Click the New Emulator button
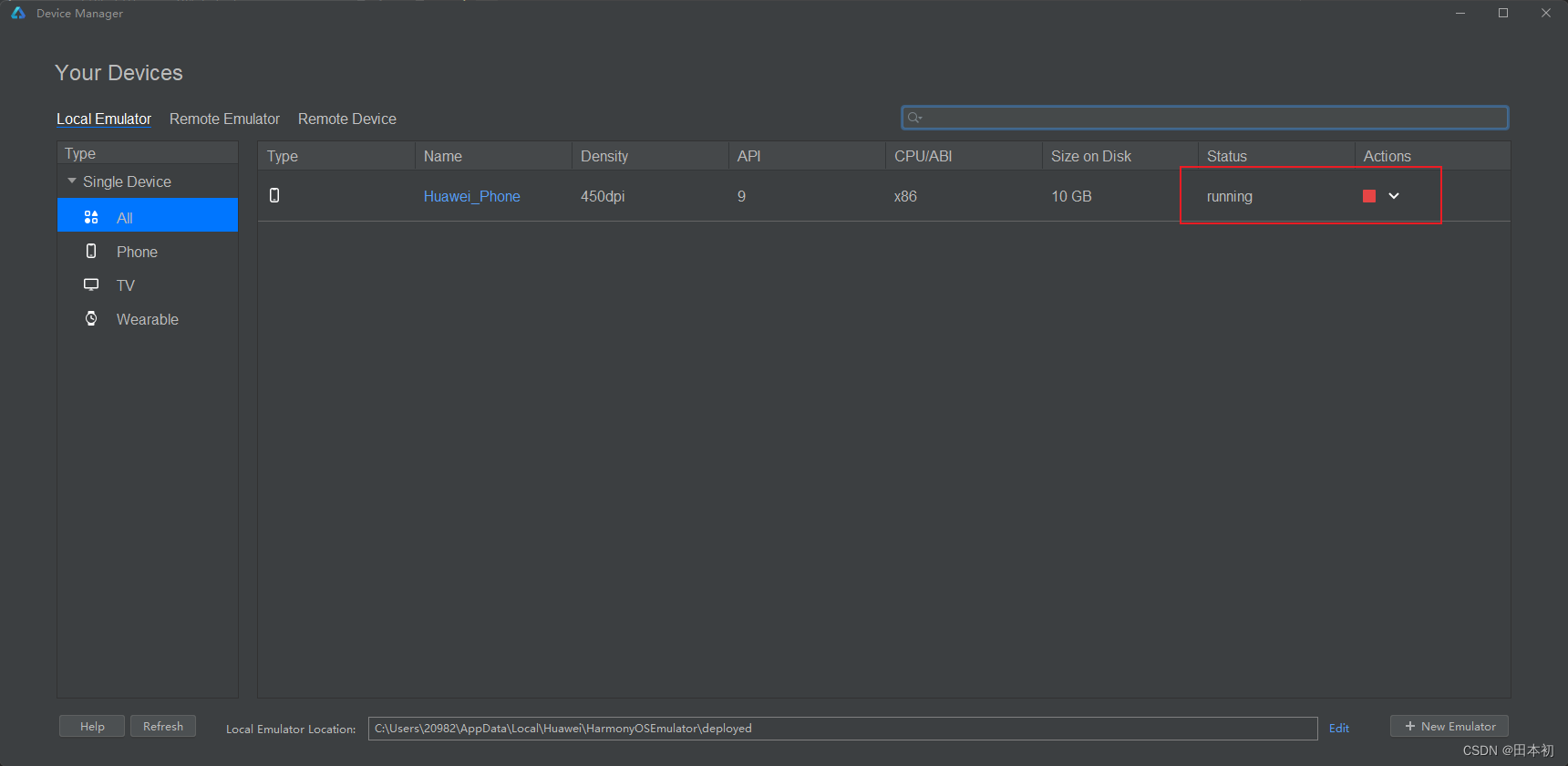Screen dimensions: 1568x766 pyautogui.click(x=1449, y=726)
